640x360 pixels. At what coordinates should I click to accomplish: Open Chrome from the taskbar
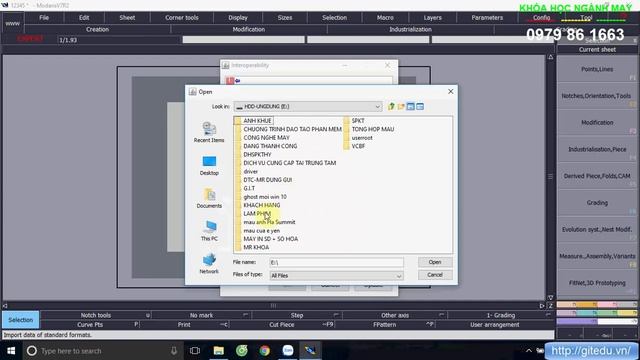[x=264, y=351]
